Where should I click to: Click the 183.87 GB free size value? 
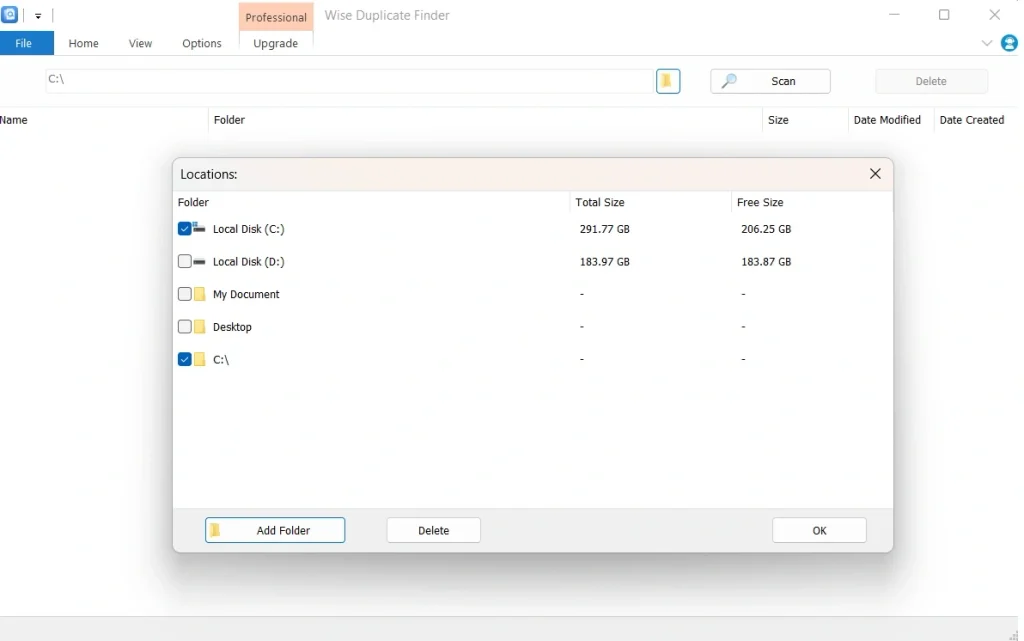coord(766,262)
